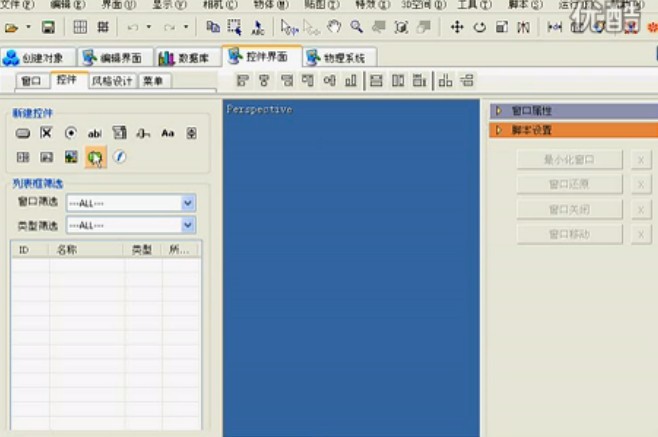Switch to the 创建对象 tab

(x=38, y=58)
